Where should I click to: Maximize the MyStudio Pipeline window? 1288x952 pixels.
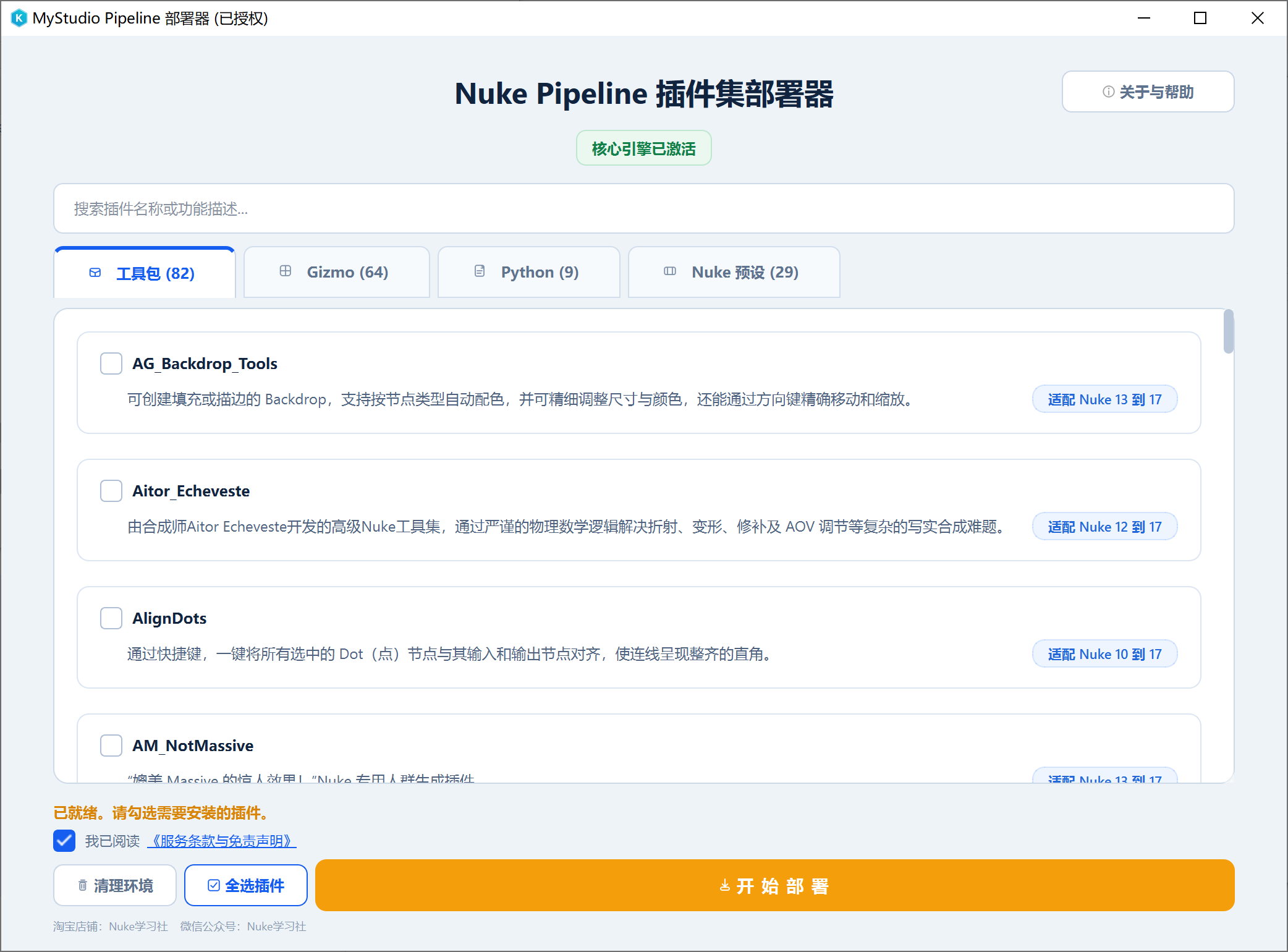[1200, 18]
